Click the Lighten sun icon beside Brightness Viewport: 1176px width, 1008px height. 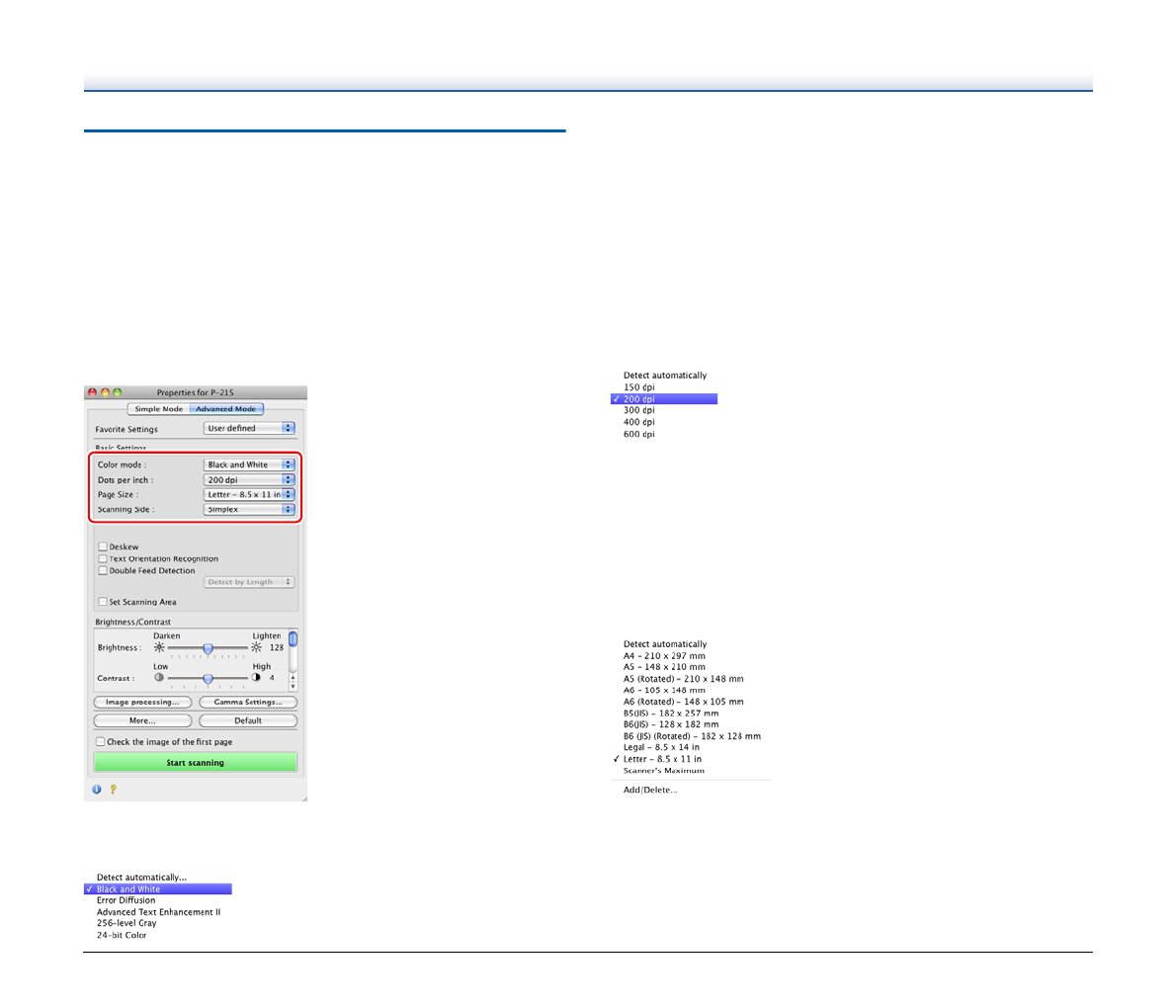coord(257,648)
